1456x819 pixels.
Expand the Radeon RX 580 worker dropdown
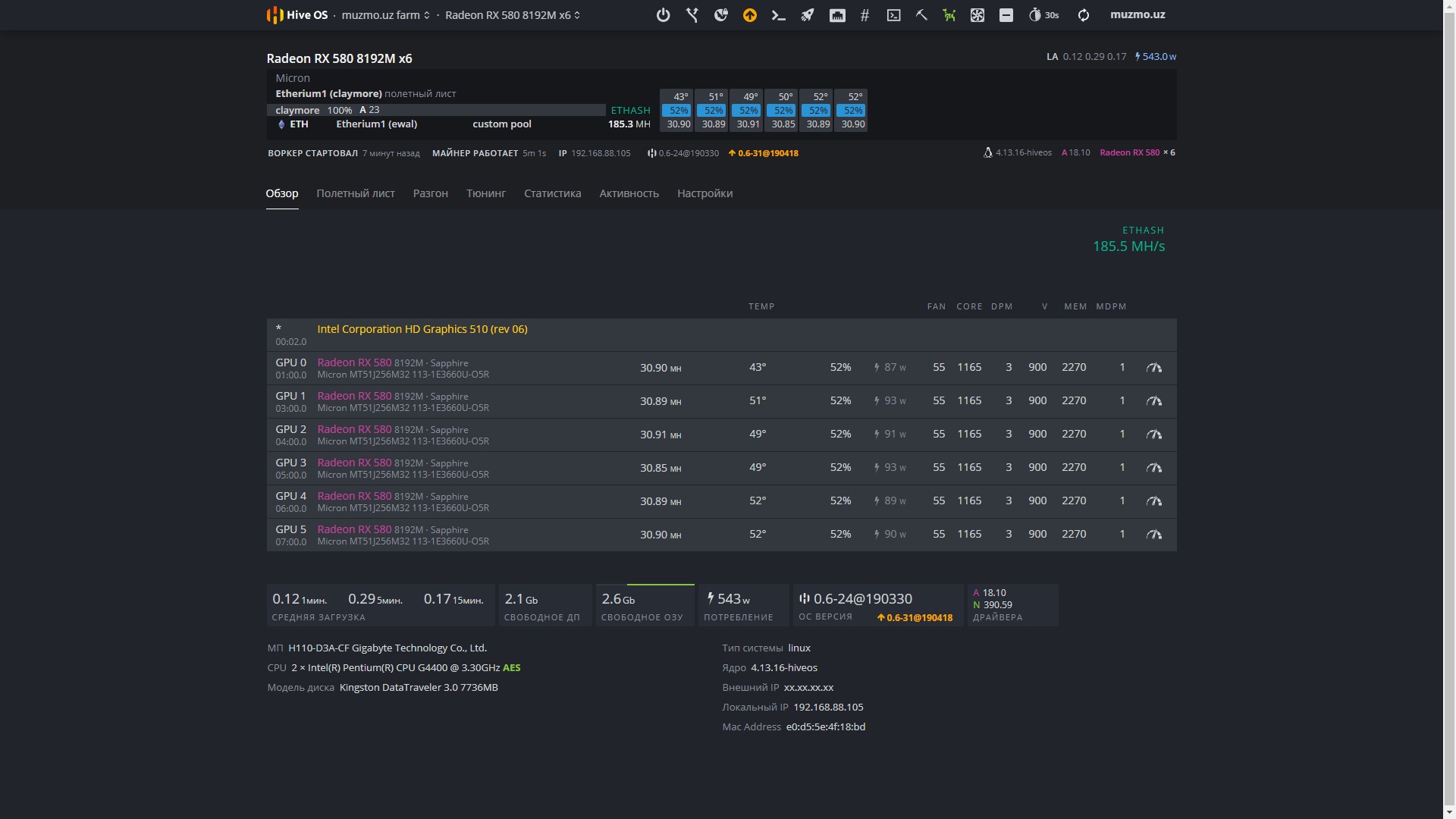point(512,15)
